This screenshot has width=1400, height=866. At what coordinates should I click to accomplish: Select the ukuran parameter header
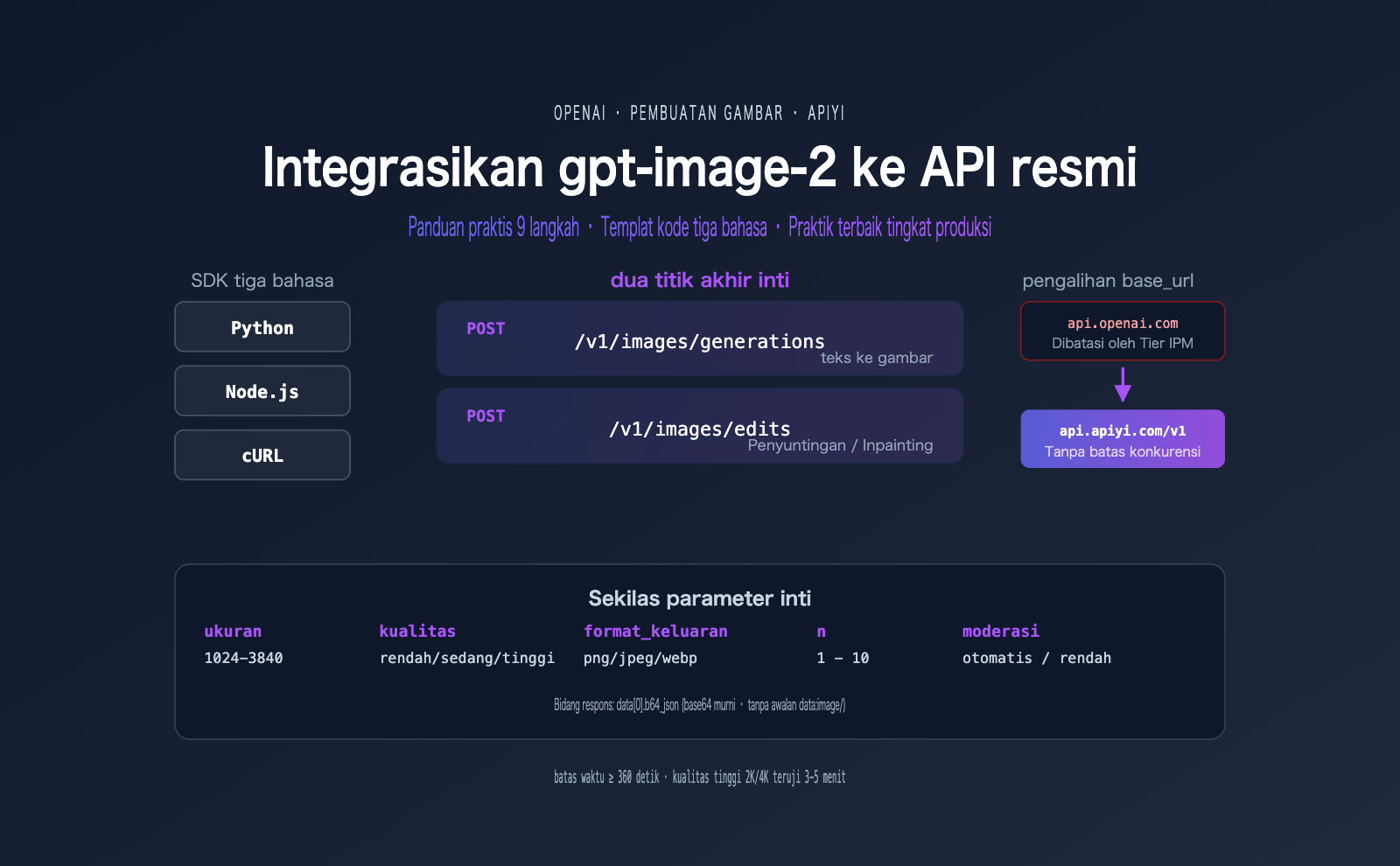[x=233, y=631]
